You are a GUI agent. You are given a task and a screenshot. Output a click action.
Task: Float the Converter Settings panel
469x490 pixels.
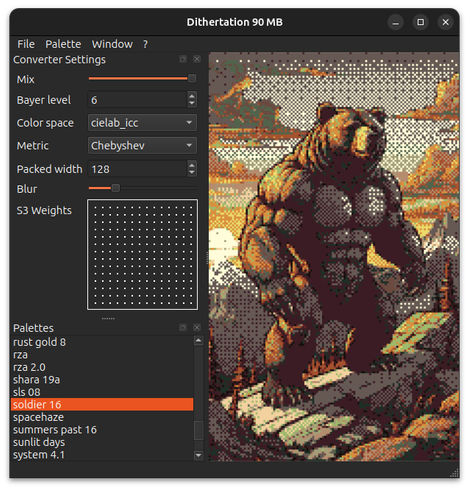[x=183, y=59]
